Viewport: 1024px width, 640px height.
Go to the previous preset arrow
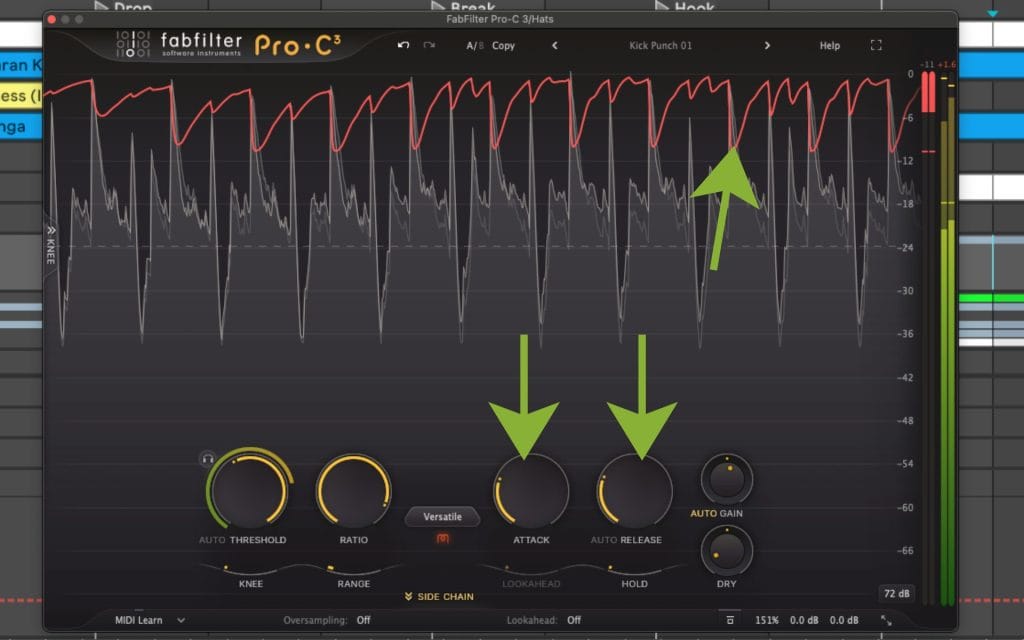[555, 46]
